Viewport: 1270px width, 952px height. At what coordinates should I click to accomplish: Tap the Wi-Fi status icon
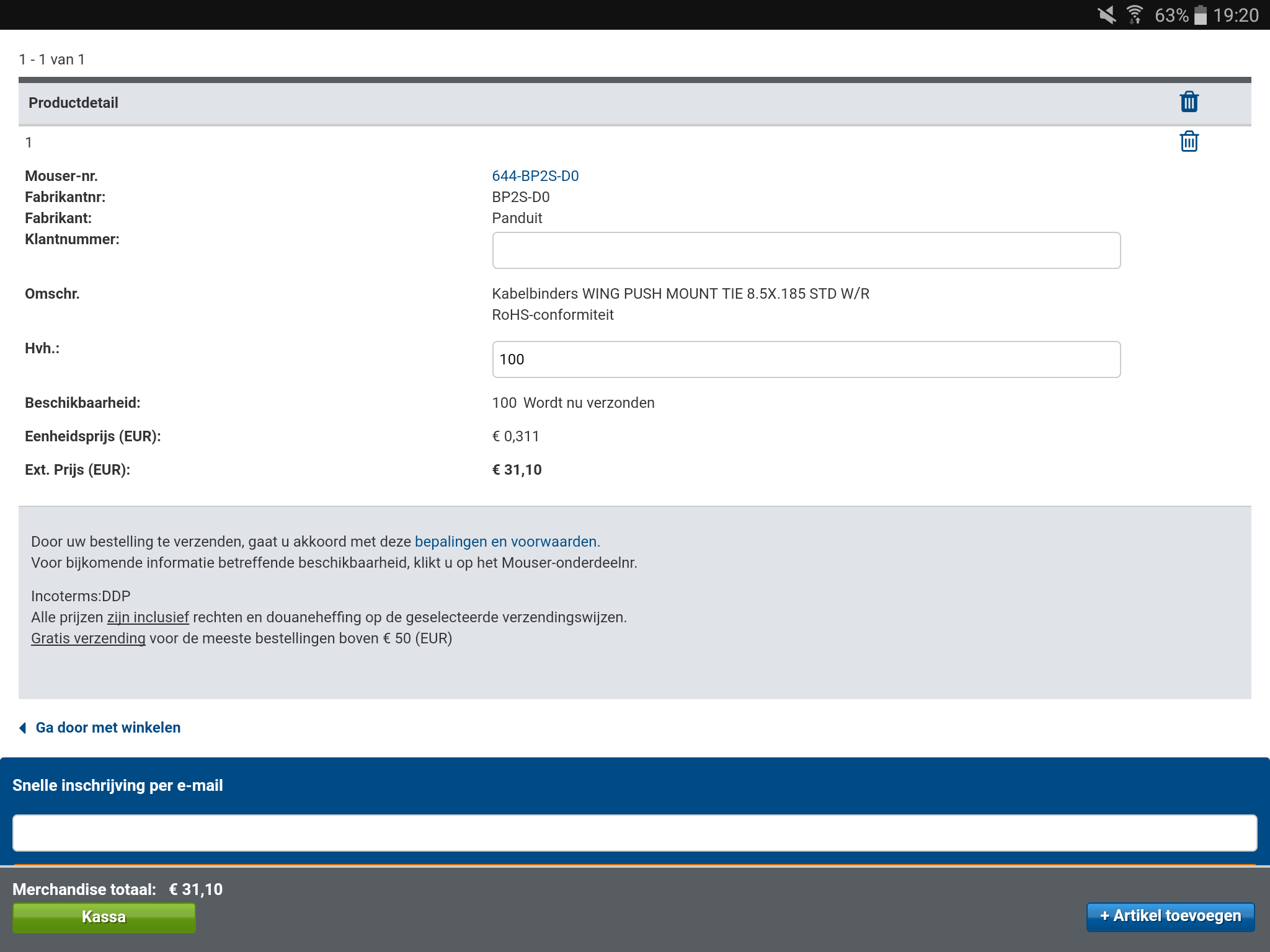pyautogui.click(x=1135, y=14)
